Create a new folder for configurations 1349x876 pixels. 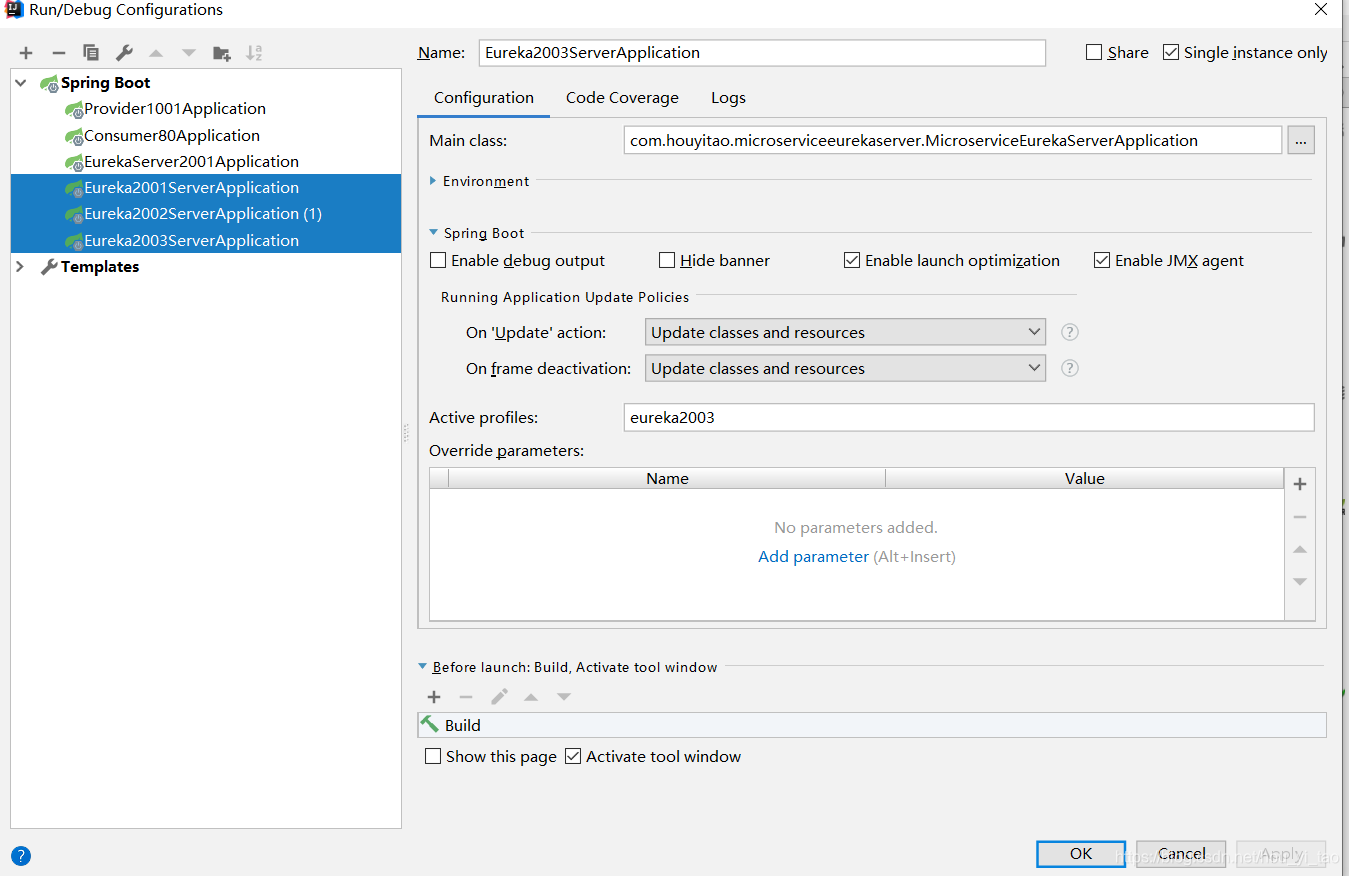click(x=222, y=53)
